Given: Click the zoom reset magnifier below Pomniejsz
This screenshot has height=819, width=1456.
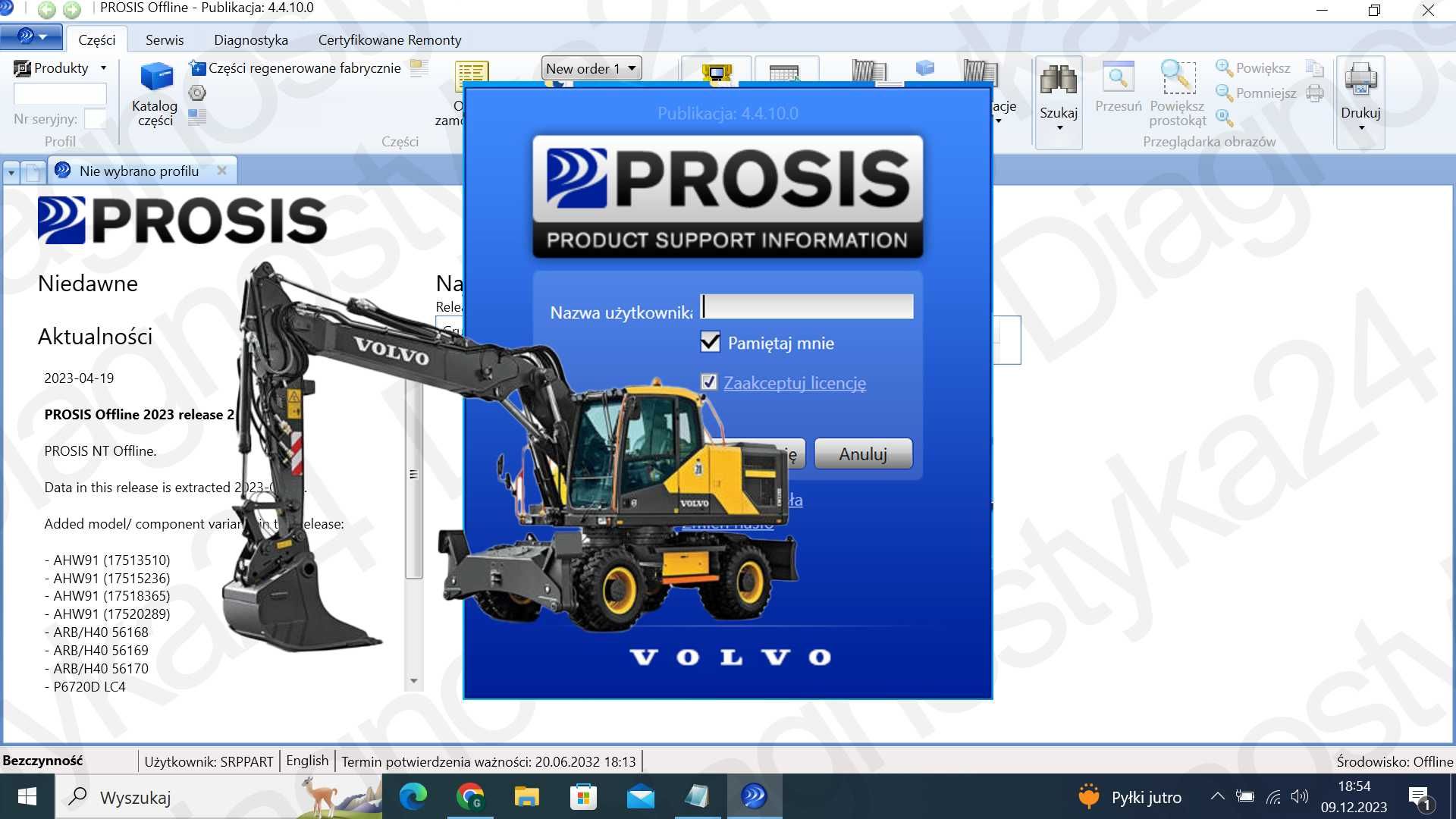Looking at the screenshot, I should [1224, 117].
